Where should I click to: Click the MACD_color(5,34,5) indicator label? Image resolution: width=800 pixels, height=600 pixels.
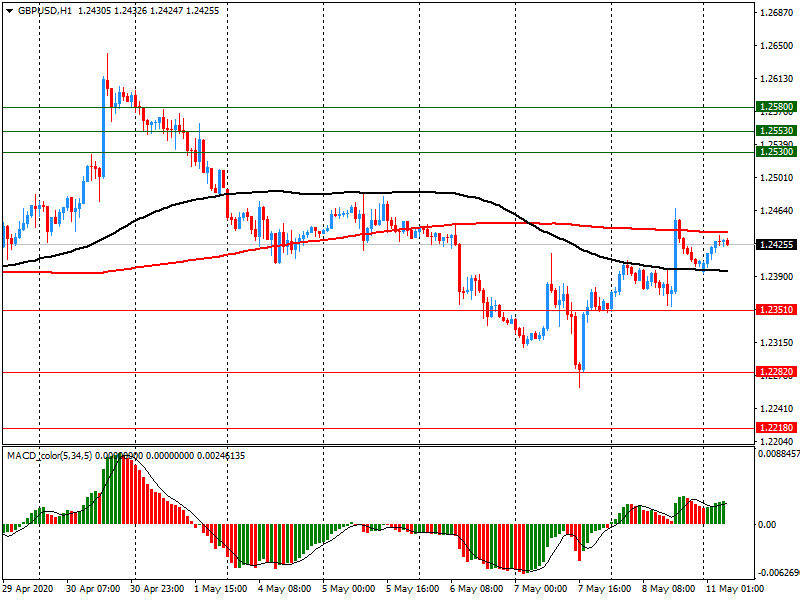tap(49, 455)
